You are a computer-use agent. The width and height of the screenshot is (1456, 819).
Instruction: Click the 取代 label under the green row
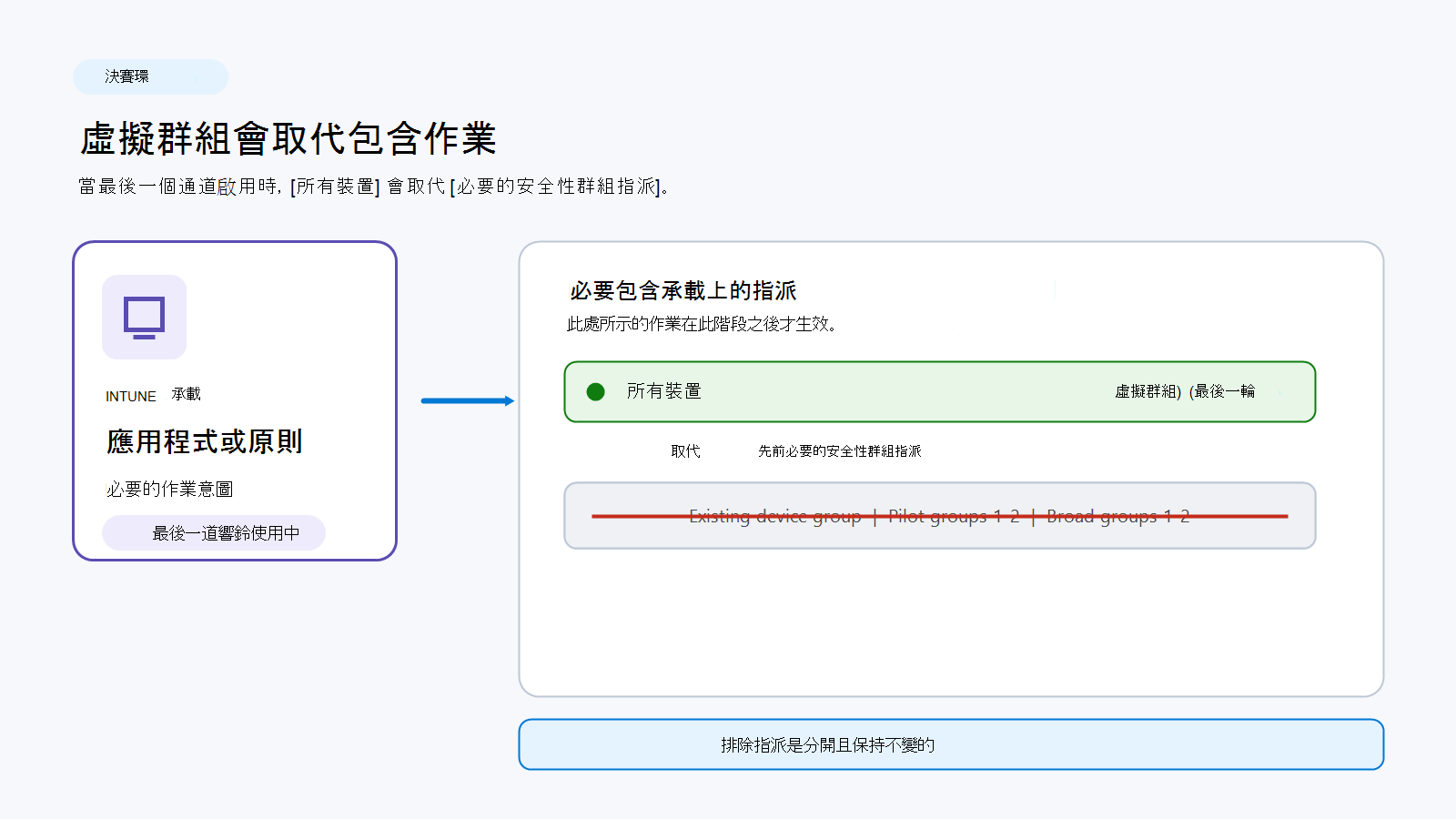point(685,450)
